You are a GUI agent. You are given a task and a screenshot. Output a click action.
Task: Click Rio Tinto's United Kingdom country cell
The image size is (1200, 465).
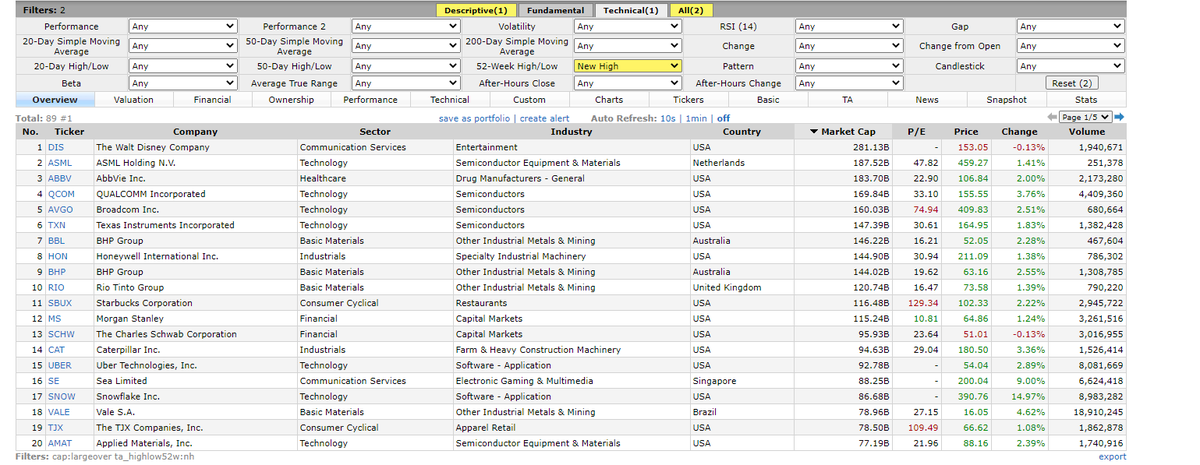tap(727, 287)
